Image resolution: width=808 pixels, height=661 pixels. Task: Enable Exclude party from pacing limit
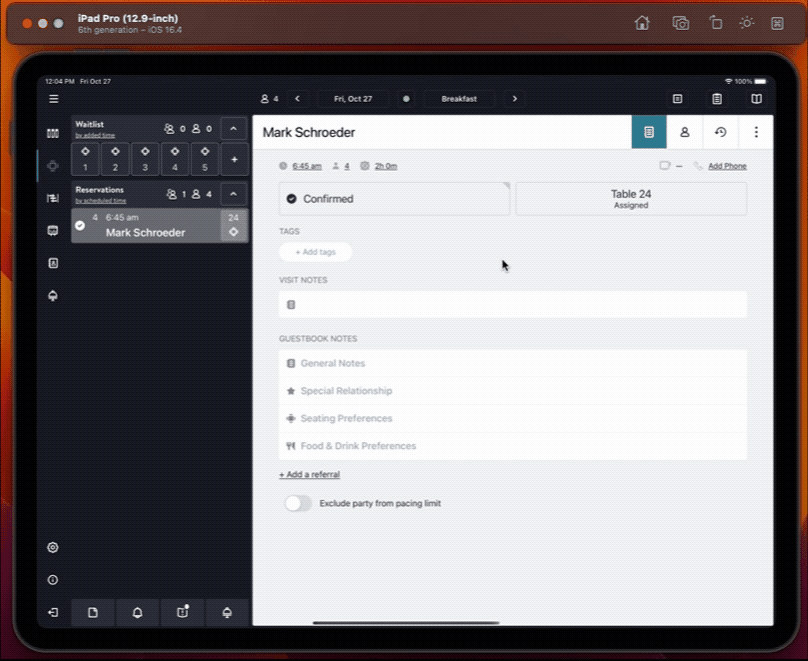[x=298, y=503]
